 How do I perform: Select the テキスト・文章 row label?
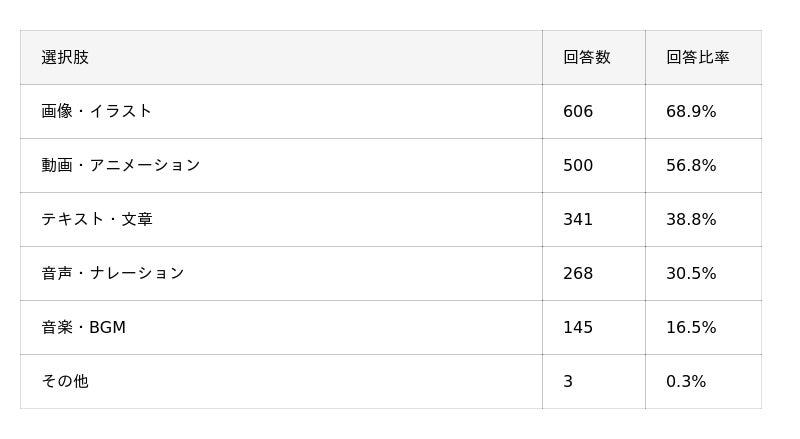pos(97,220)
